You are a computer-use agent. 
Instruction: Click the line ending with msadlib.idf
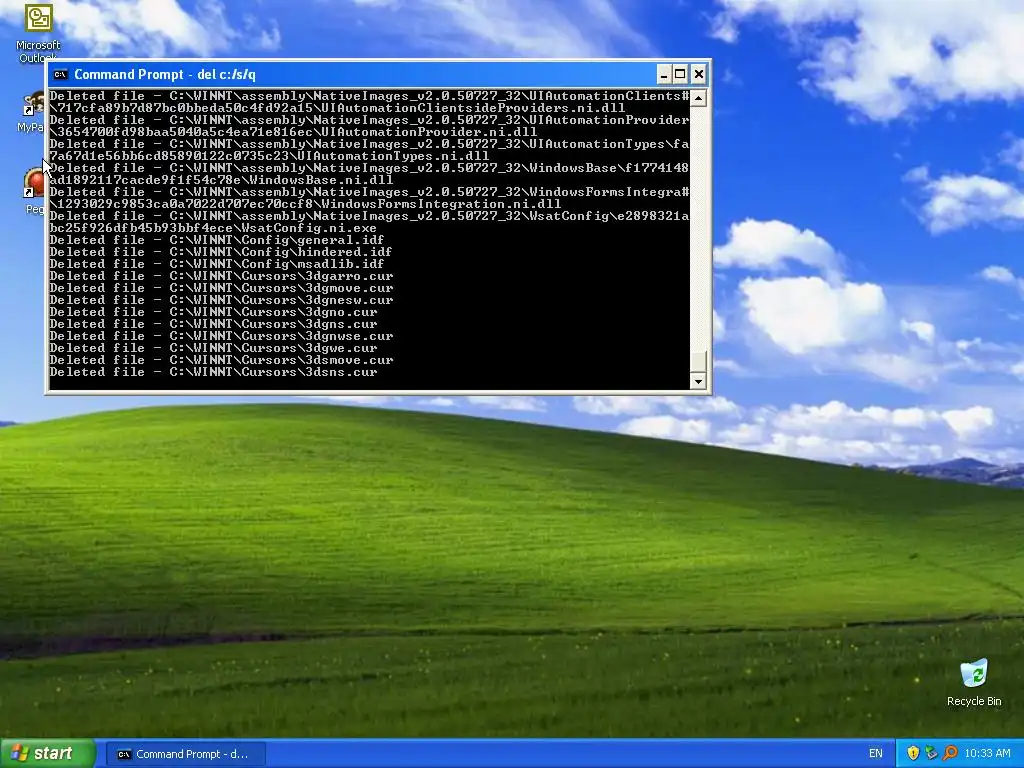[217, 264]
